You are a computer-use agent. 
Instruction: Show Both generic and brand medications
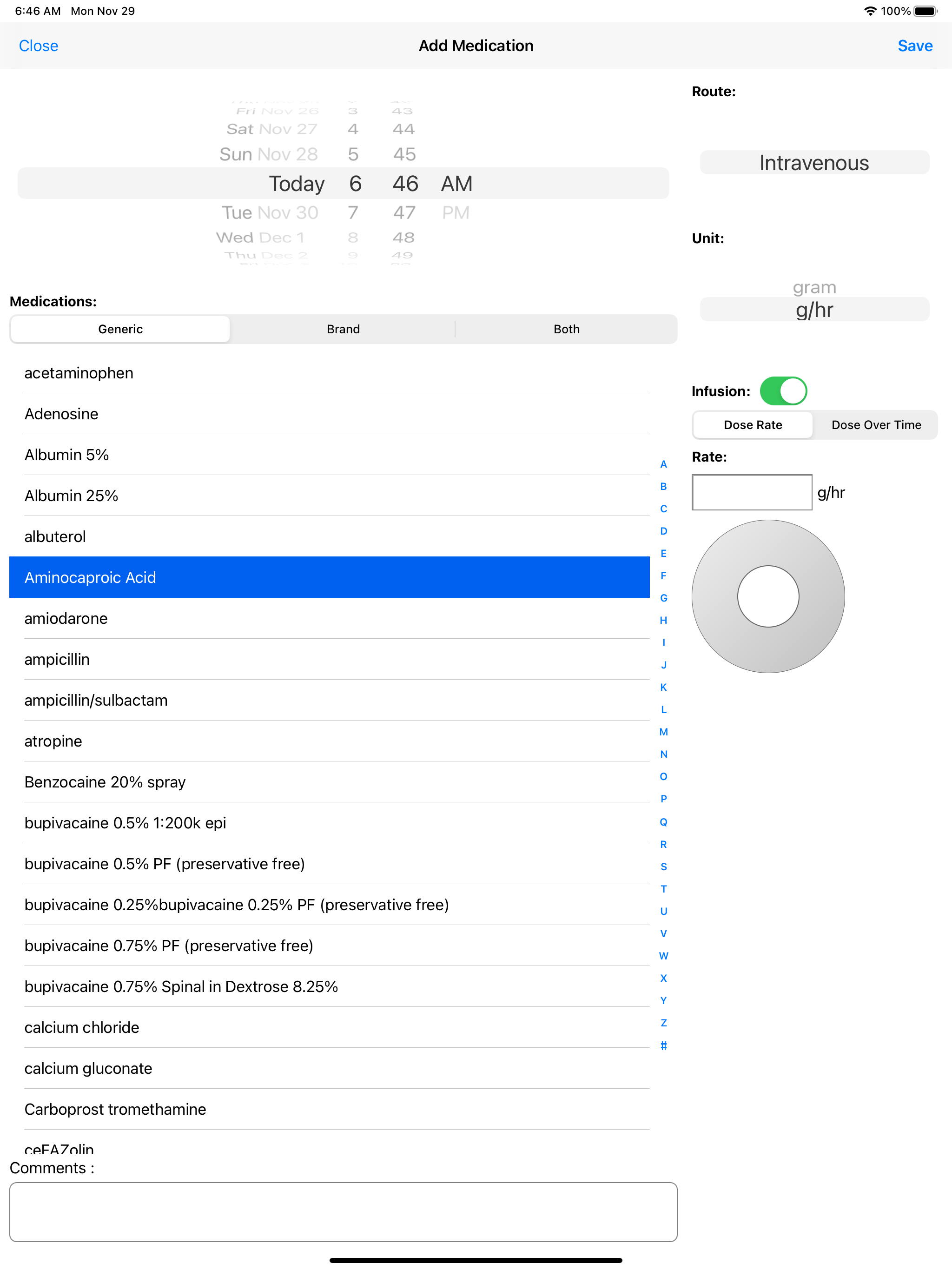(566, 329)
